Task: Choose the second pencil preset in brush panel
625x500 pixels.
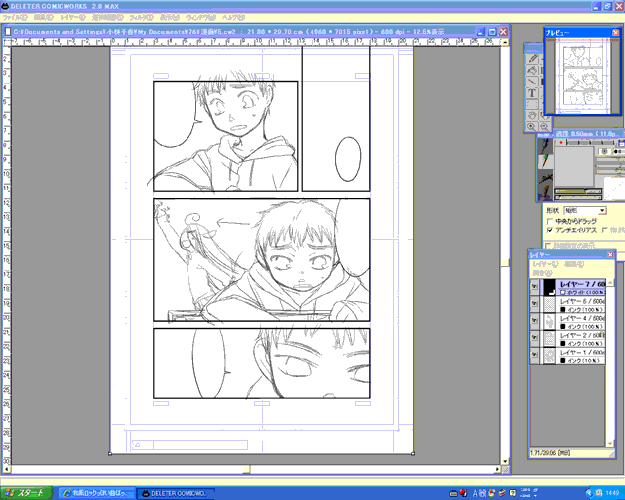Action: (x=545, y=161)
